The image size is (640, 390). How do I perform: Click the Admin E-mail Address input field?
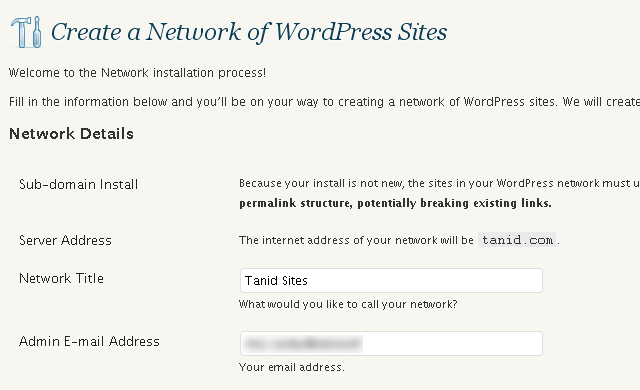(391, 343)
